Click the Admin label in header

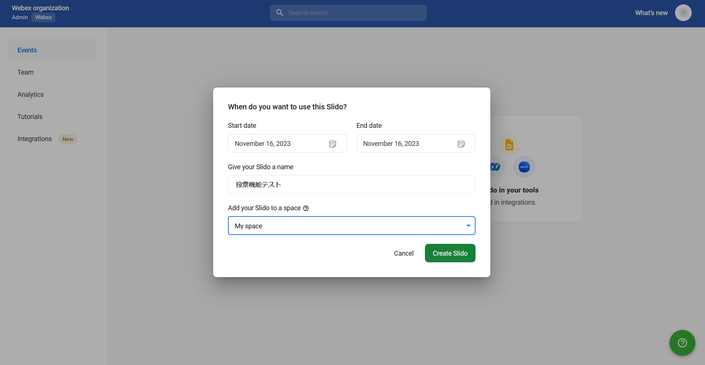20,18
